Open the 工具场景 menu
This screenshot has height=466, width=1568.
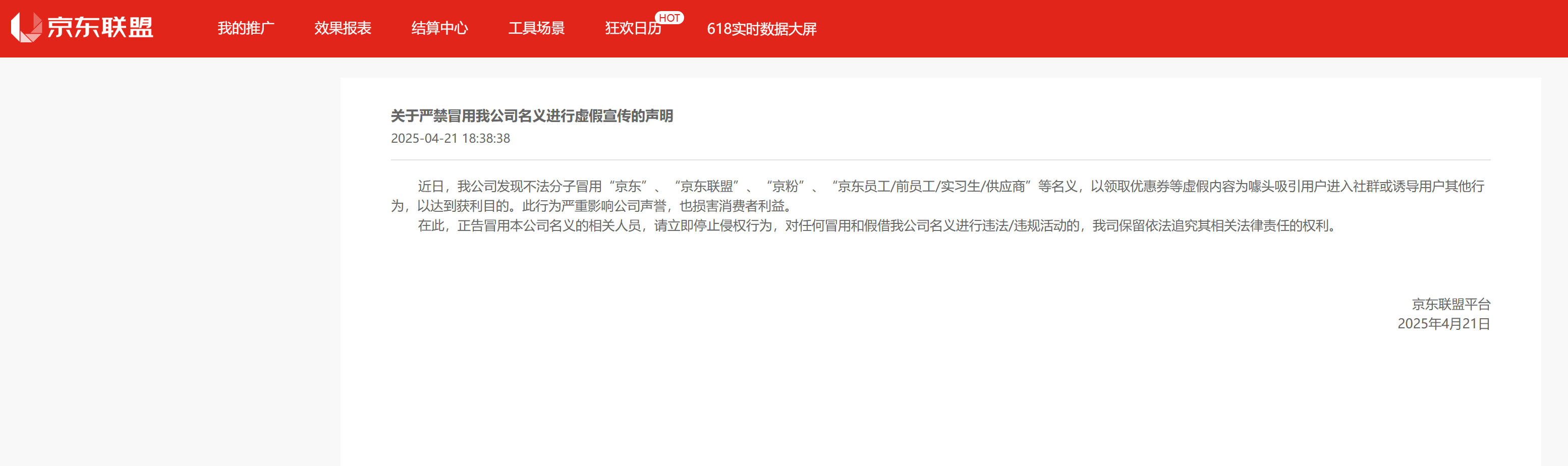(x=536, y=29)
